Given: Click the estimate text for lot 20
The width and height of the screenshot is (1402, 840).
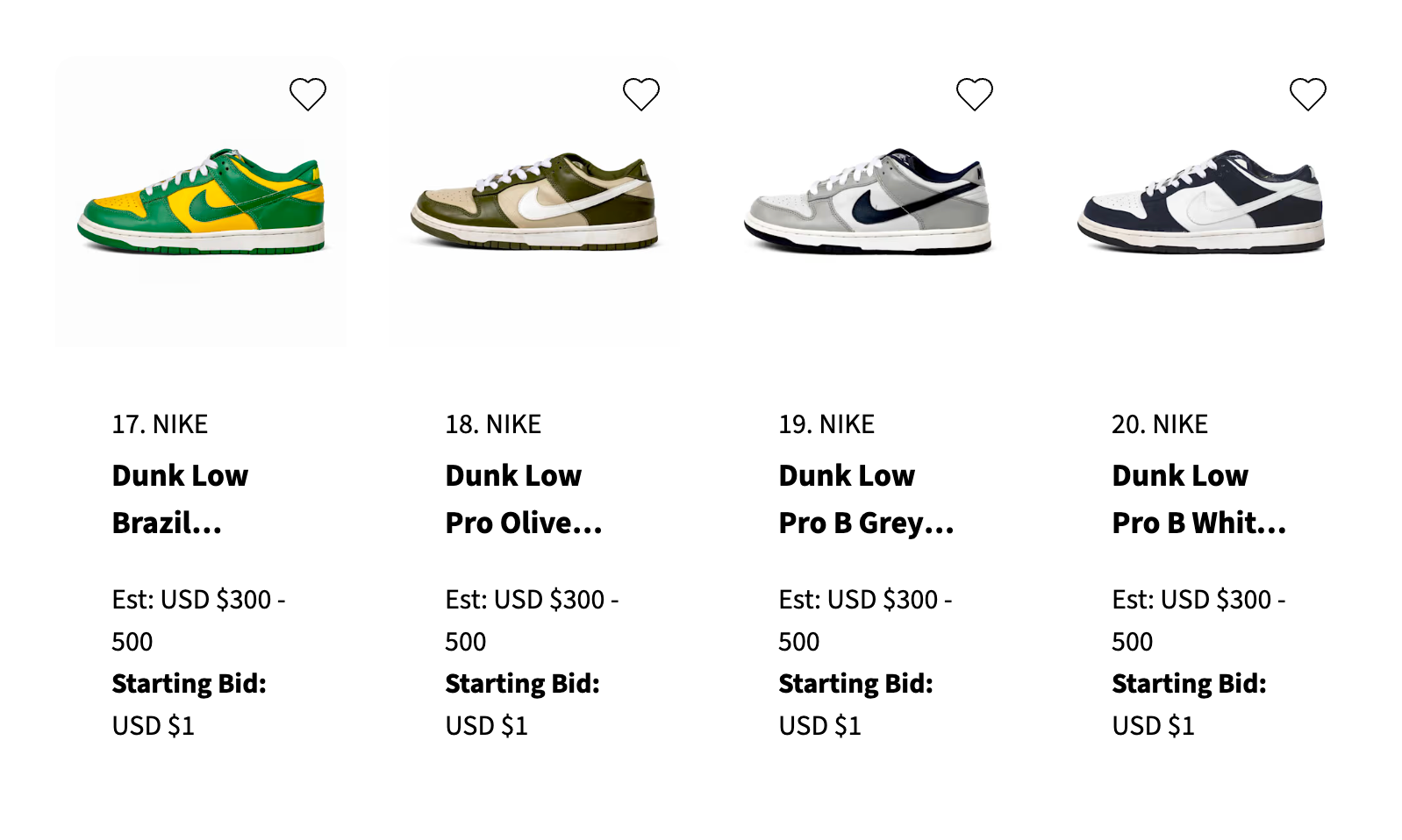Looking at the screenshot, I should pos(1198,620).
